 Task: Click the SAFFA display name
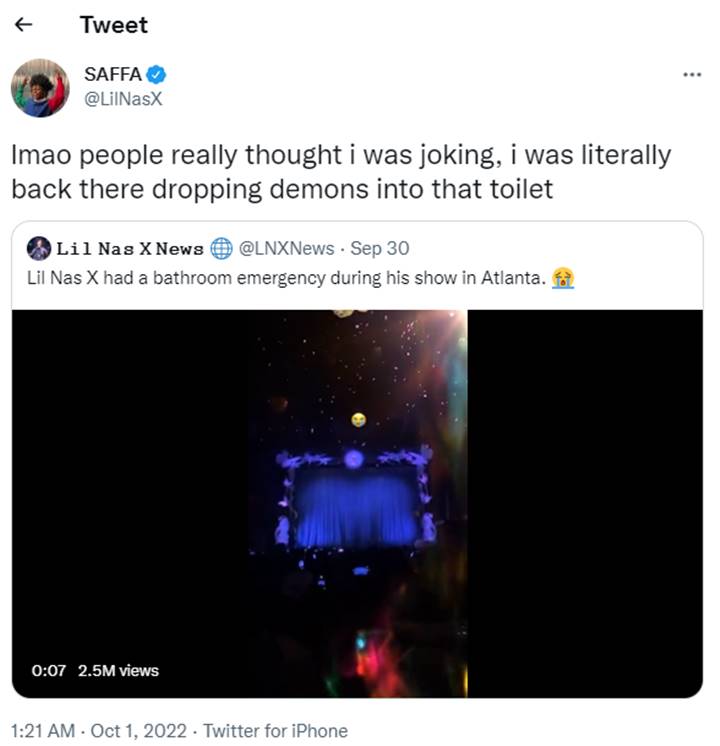point(113,74)
